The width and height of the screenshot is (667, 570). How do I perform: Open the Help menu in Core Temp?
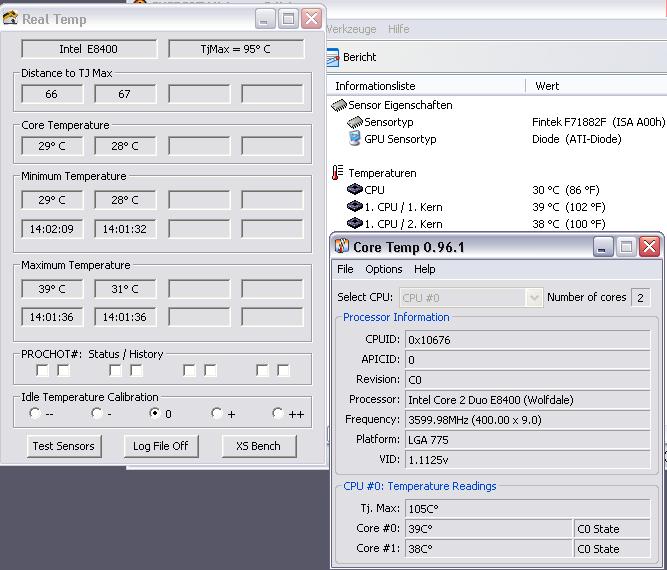click(x=425, y=269)
